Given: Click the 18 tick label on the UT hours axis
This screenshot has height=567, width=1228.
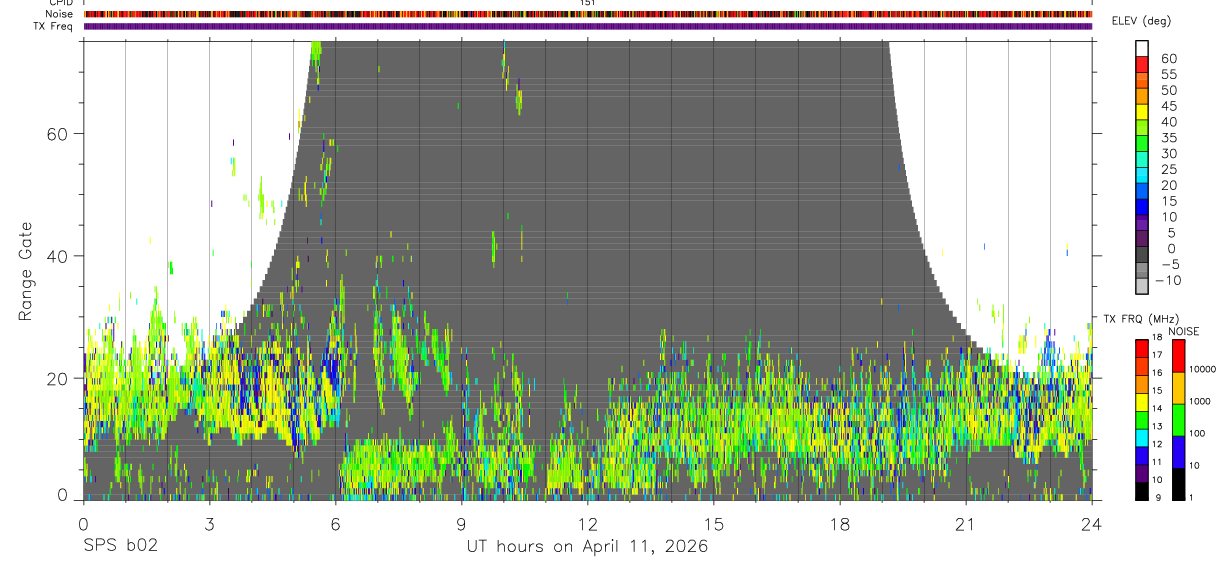Looking at the screenshot, I should [x=840, y=524].
